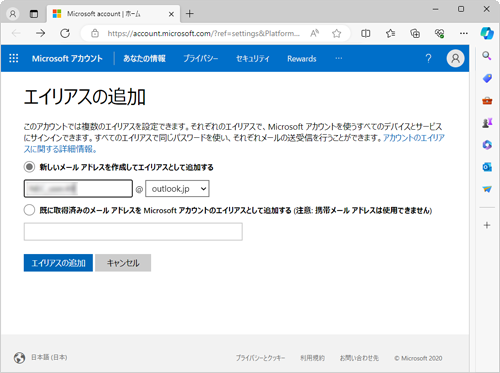Customize sidebar with the plus icon
The width and height of the screenshot is (500, 373).
click(487, 225)
